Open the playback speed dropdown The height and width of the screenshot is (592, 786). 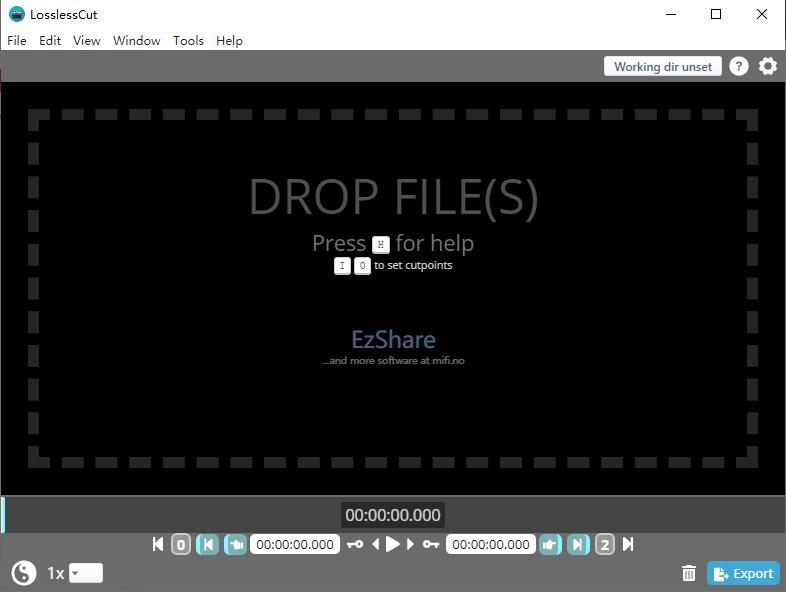pyautogui.click(x=86, y=573)
